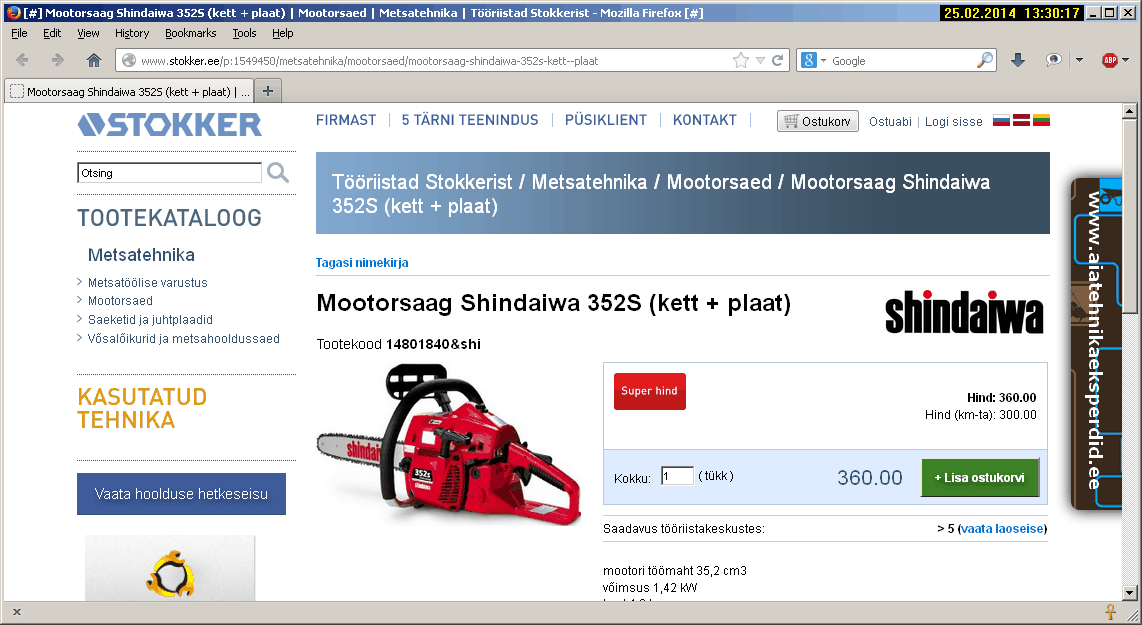Expand the toolbar dropdown arrow beside eye icon
The height and width of the screenshot is (625, 1142).
1079,60
